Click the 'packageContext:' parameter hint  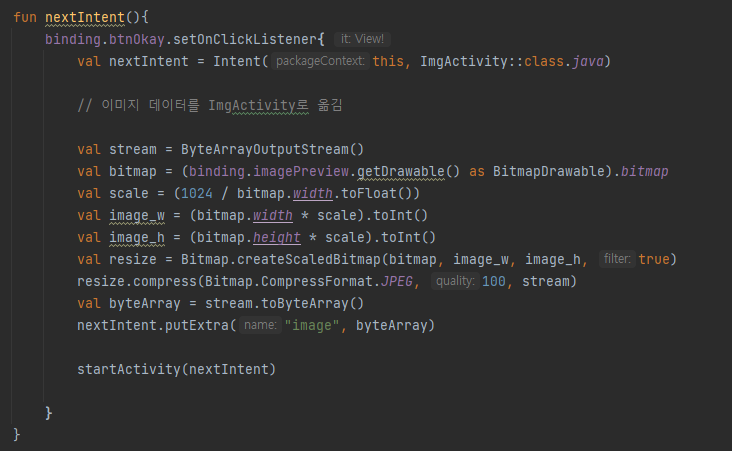point(320,61)
